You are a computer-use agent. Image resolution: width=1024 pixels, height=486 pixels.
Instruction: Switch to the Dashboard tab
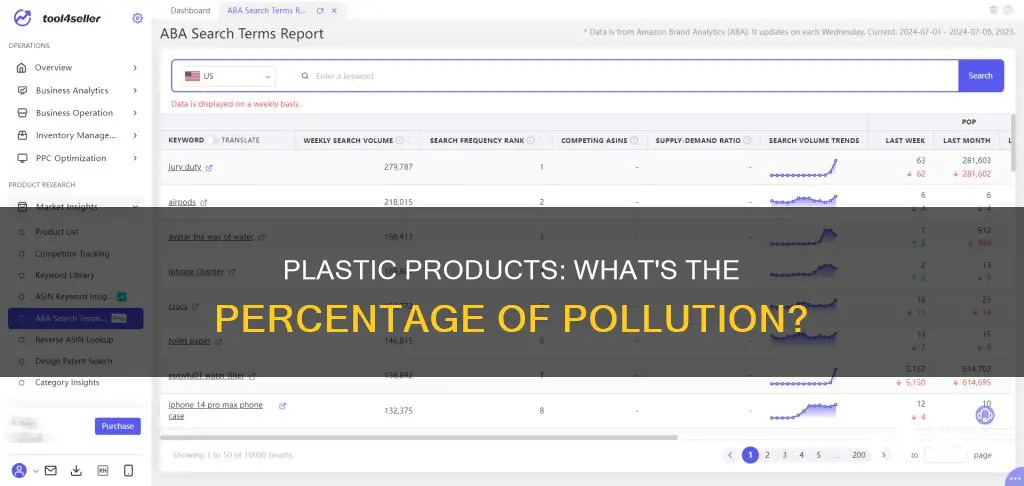coord(190,10)
